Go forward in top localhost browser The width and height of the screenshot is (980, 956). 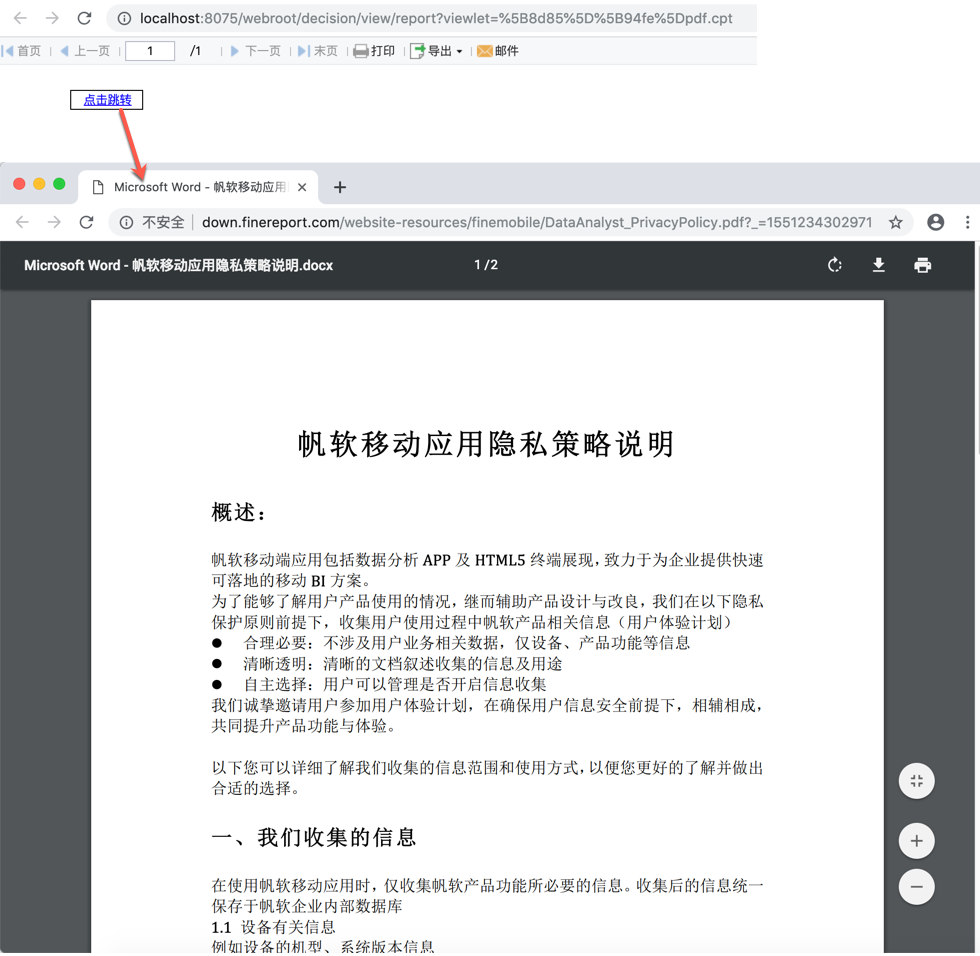[x=52, y=18]
